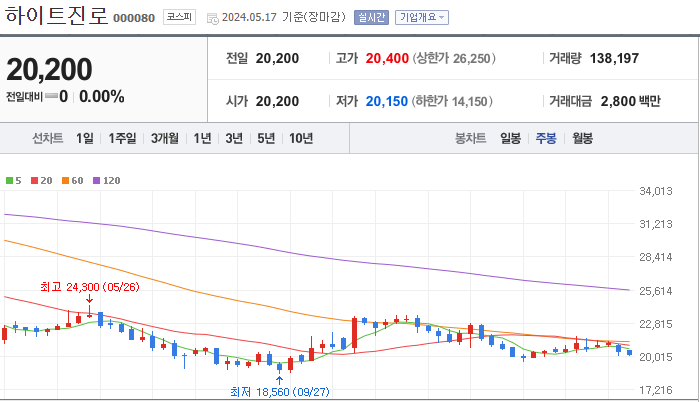The height and width of the screenshot is (402, 700).
Task: Click the 20,015 y-axis label
Action: coord(656,357)
